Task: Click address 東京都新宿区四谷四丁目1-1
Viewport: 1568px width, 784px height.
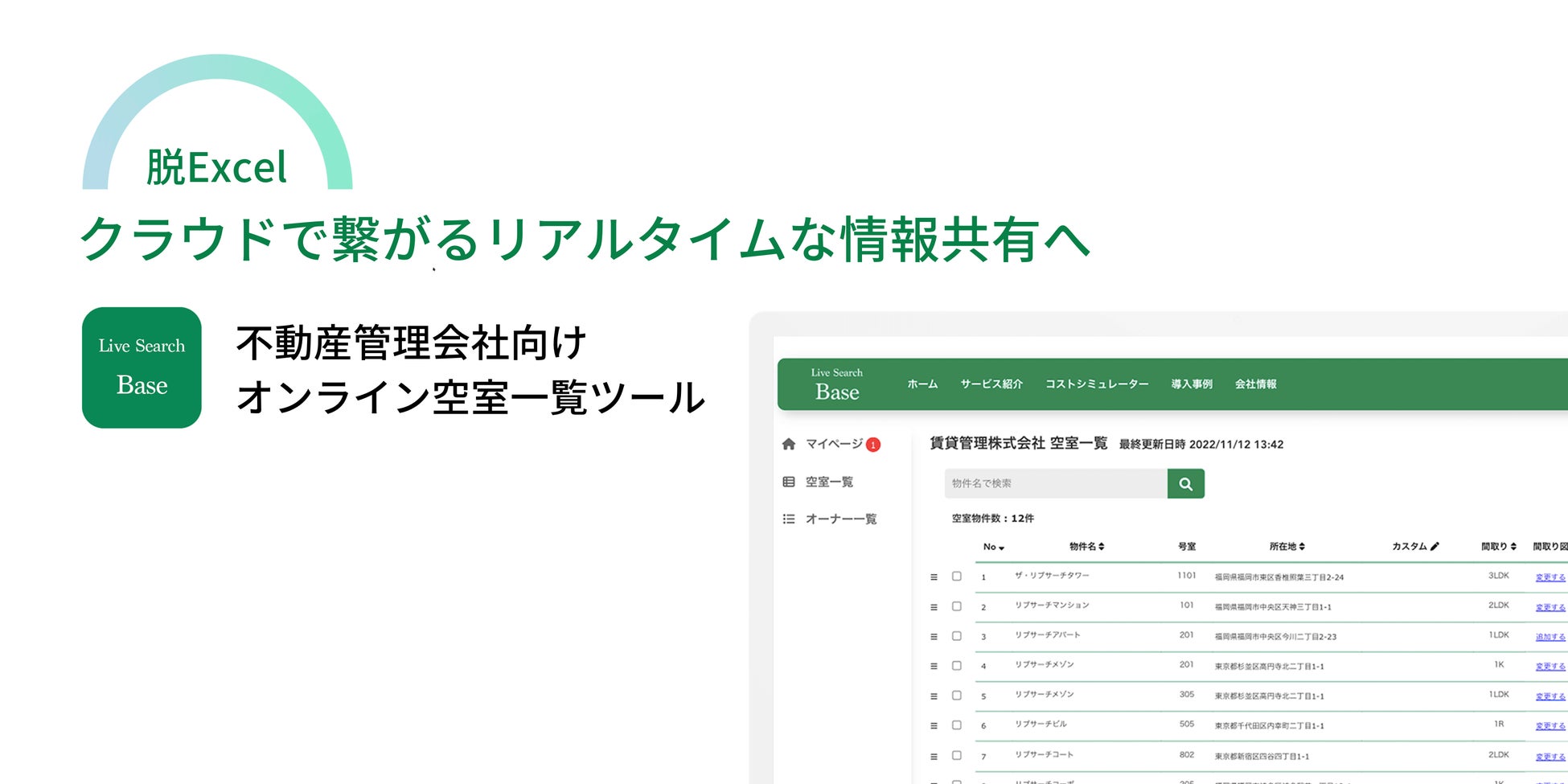Action: [x=1262, y=757]
